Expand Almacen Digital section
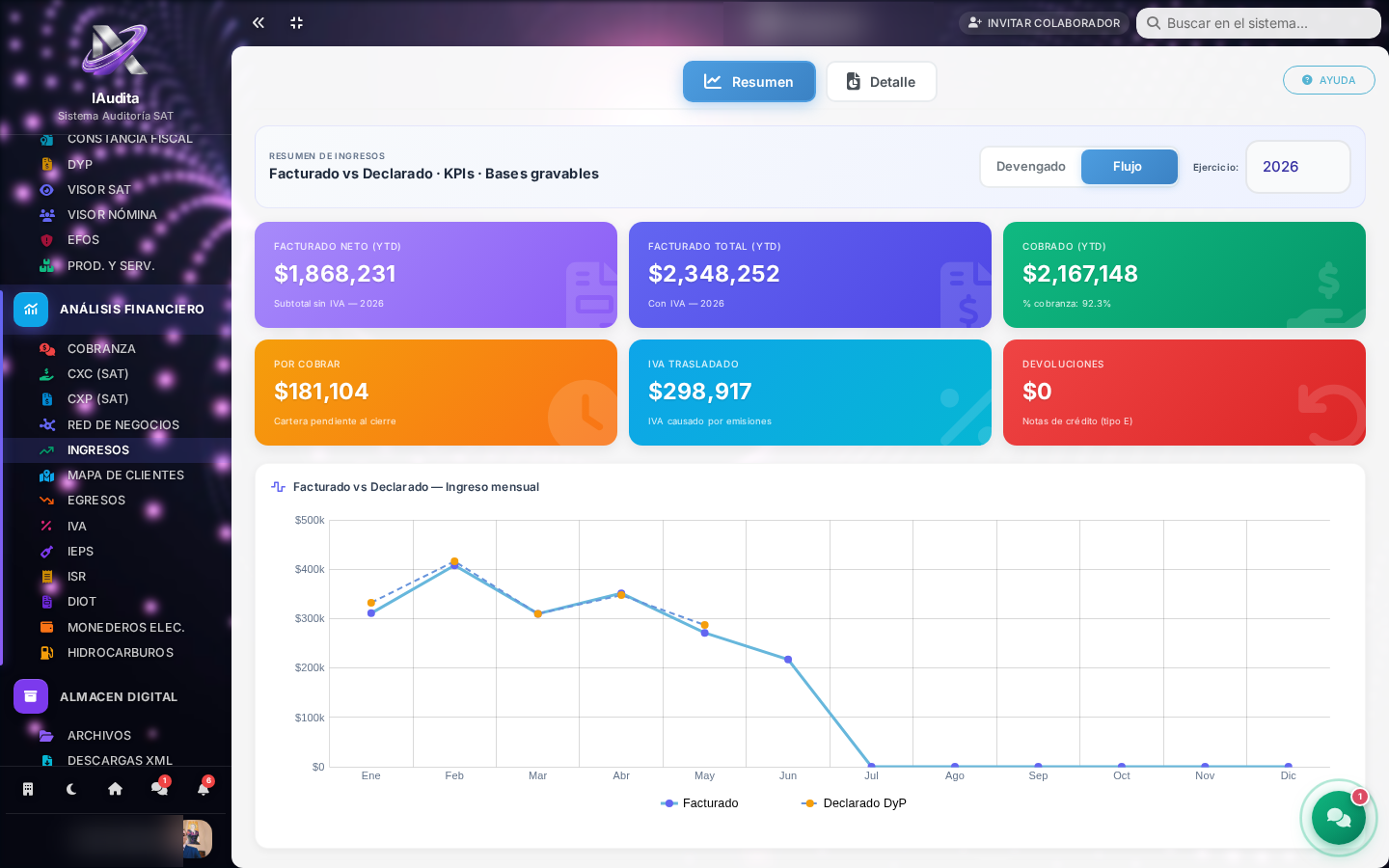 point(116,696)
